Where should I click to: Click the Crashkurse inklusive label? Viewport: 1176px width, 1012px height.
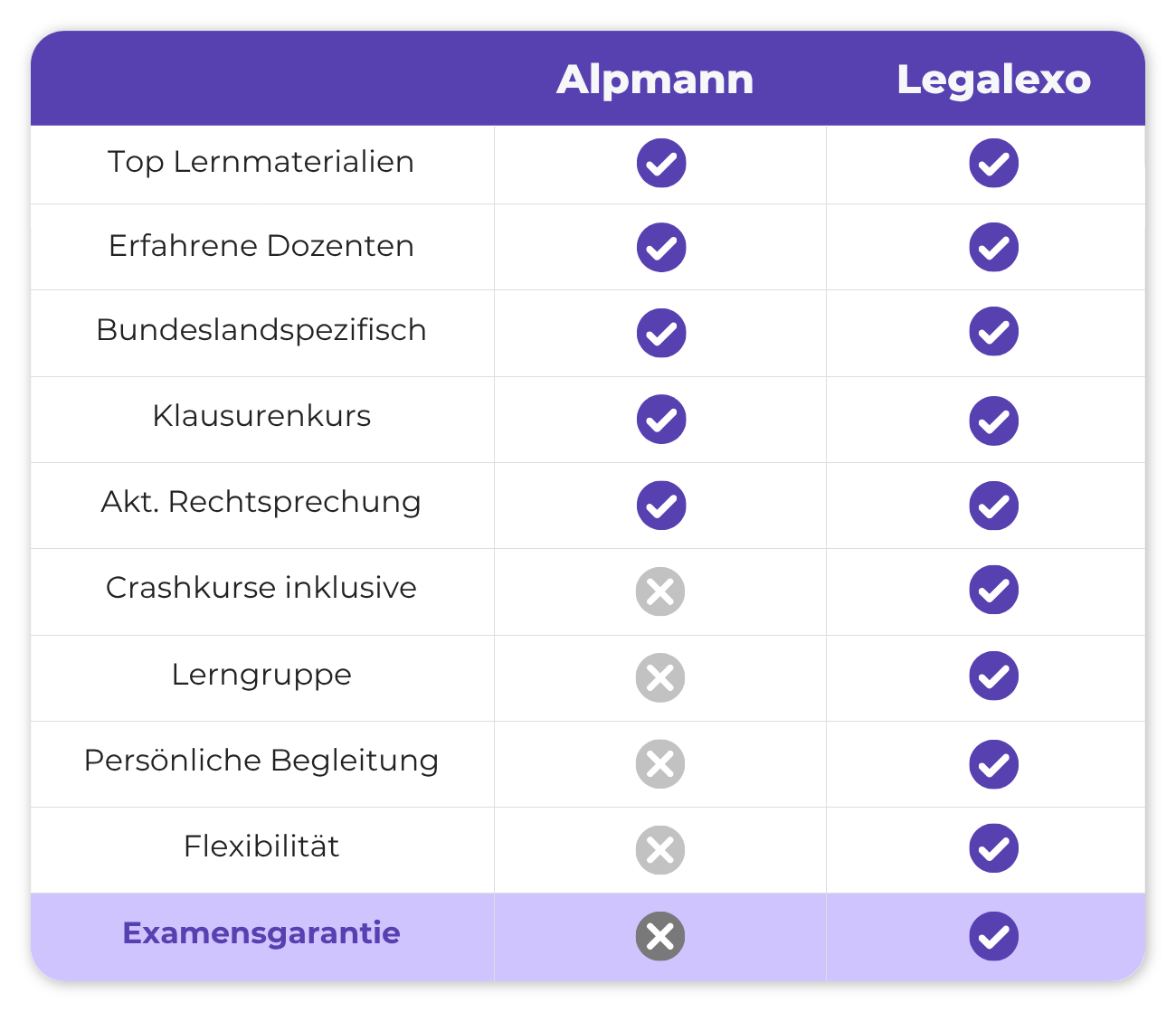coord(261,587)
